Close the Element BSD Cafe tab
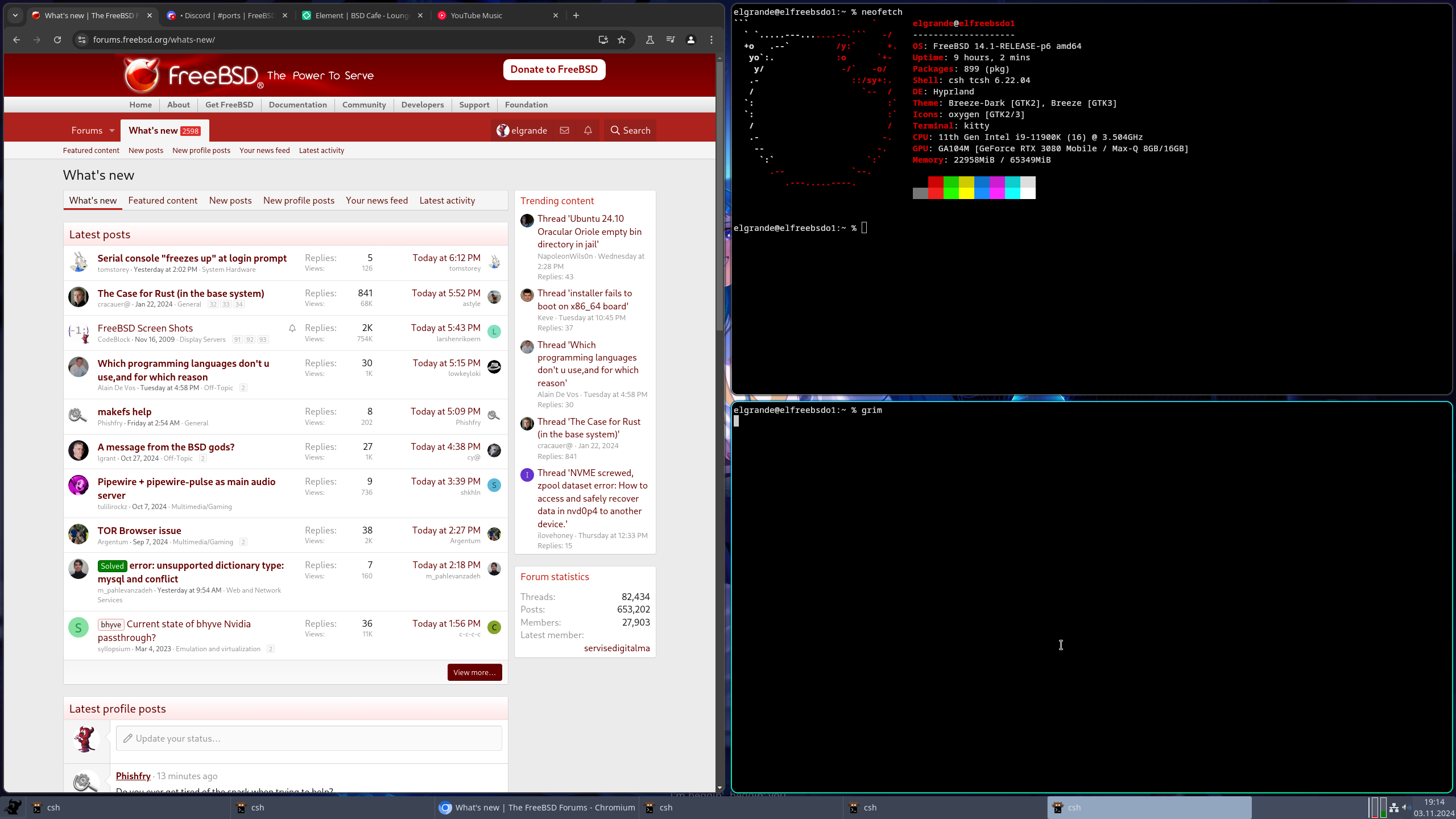The image size is (1456, 819). tap(420, 15)
